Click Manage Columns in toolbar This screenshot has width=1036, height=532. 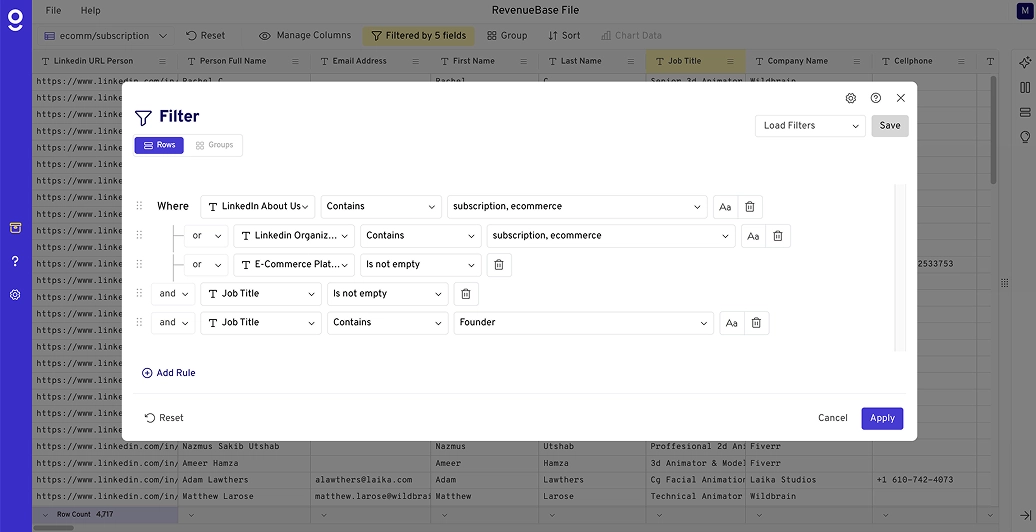point(305,36)
